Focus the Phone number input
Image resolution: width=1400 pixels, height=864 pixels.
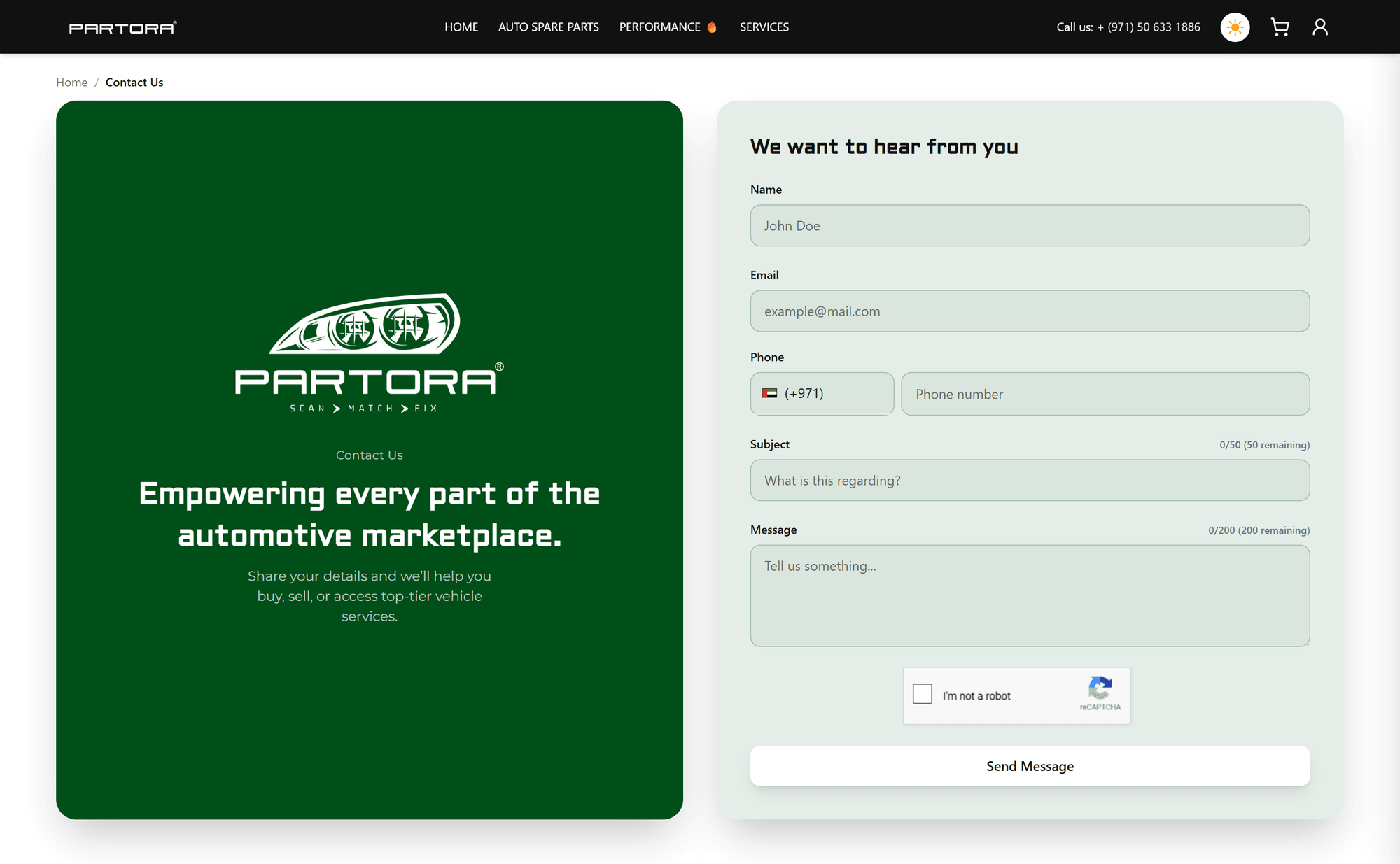pyautogui.click(x=1105, y=394)
